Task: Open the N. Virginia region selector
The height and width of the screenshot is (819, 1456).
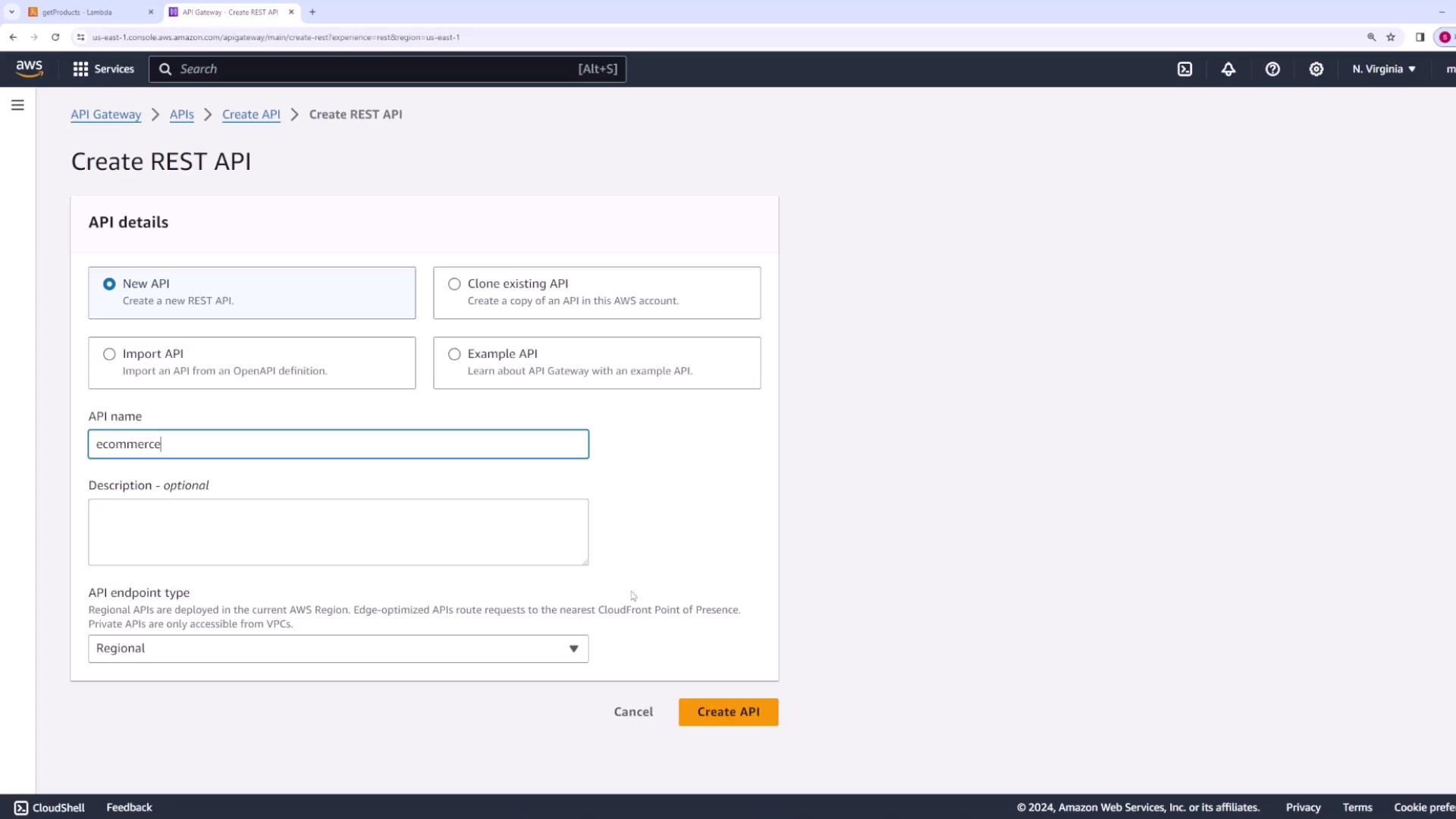Action: [1383, 69]
